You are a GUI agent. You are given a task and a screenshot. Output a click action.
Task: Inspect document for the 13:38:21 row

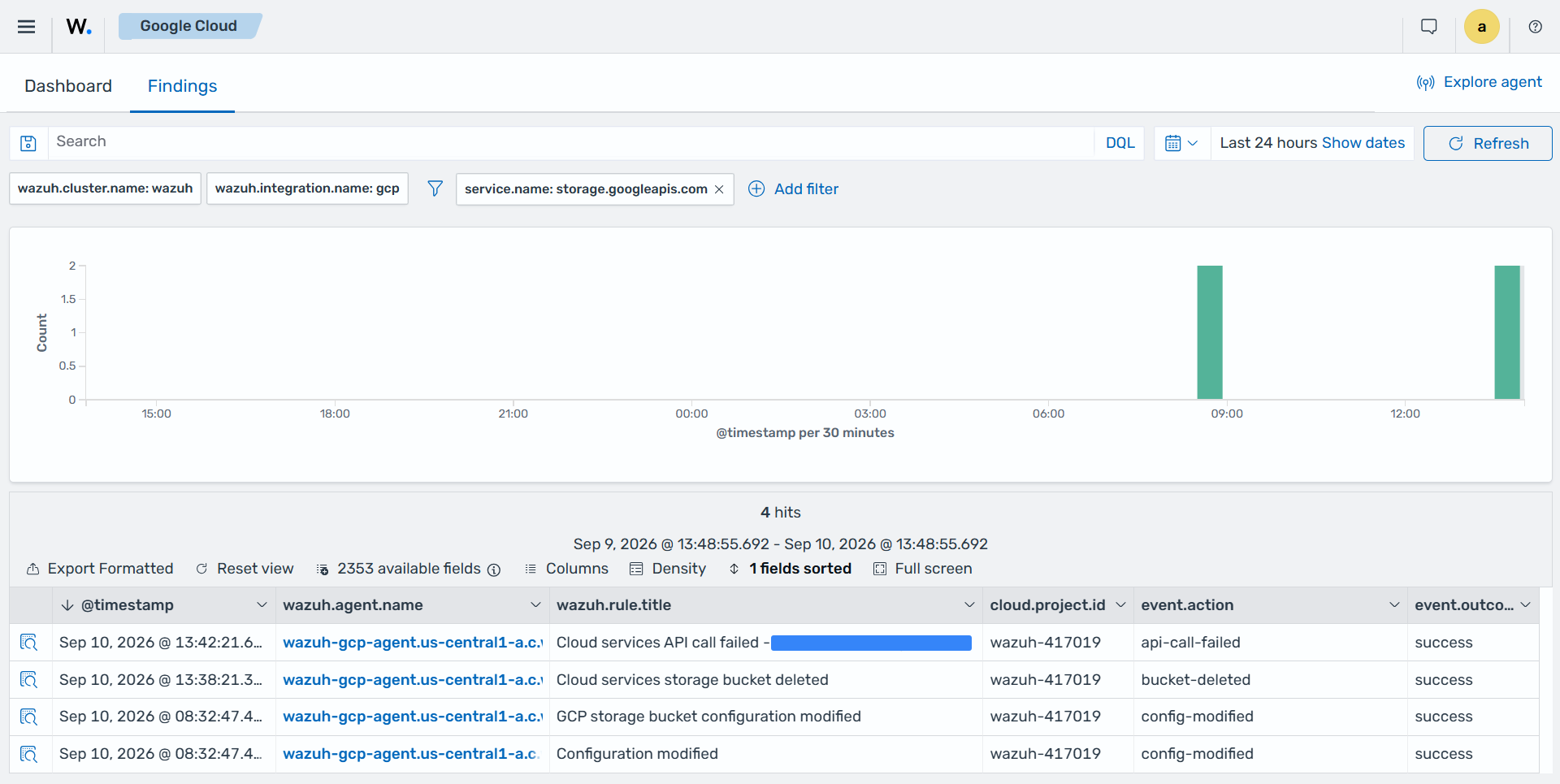29,680
